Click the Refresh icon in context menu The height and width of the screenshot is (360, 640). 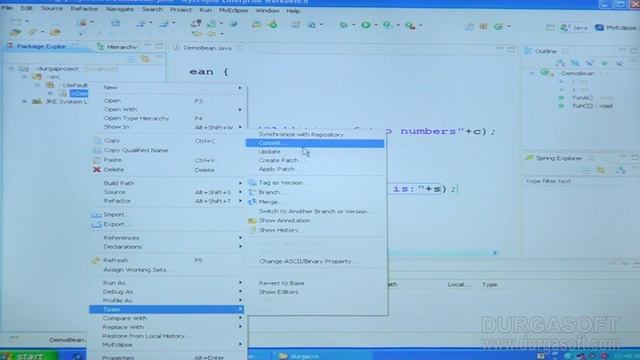(x=96, y=260)
